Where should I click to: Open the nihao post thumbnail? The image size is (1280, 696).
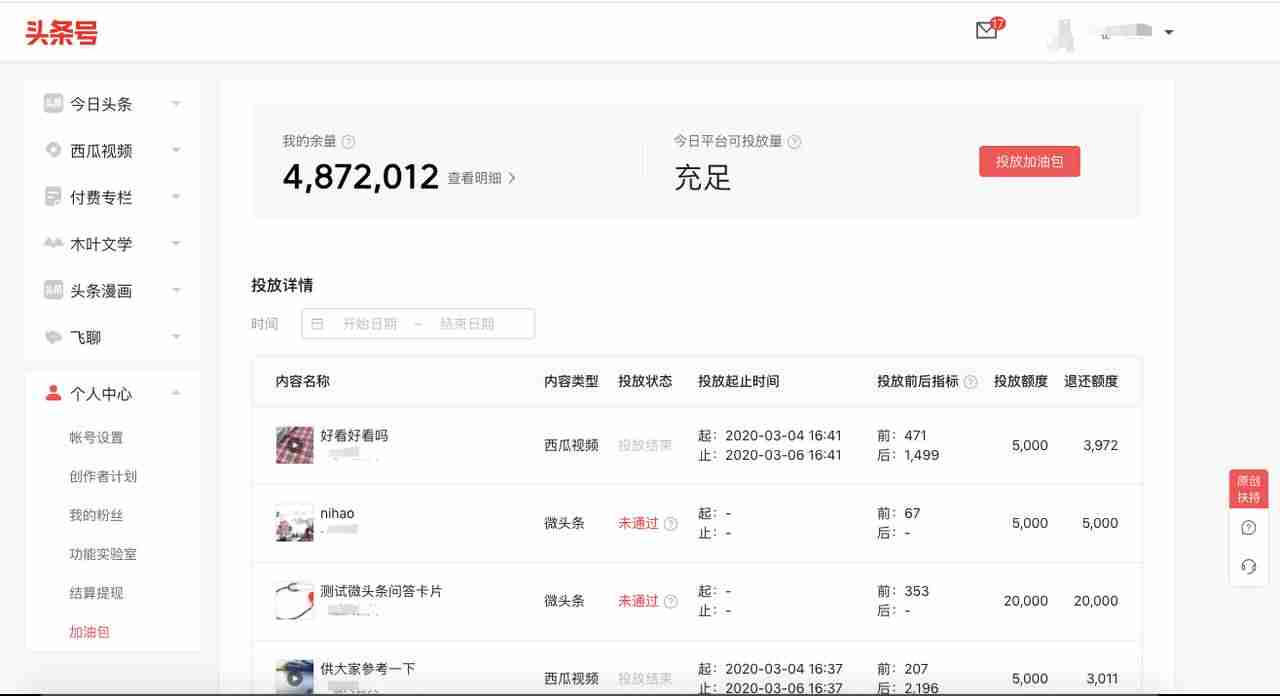pyautogui.click(x=294, y=523)
